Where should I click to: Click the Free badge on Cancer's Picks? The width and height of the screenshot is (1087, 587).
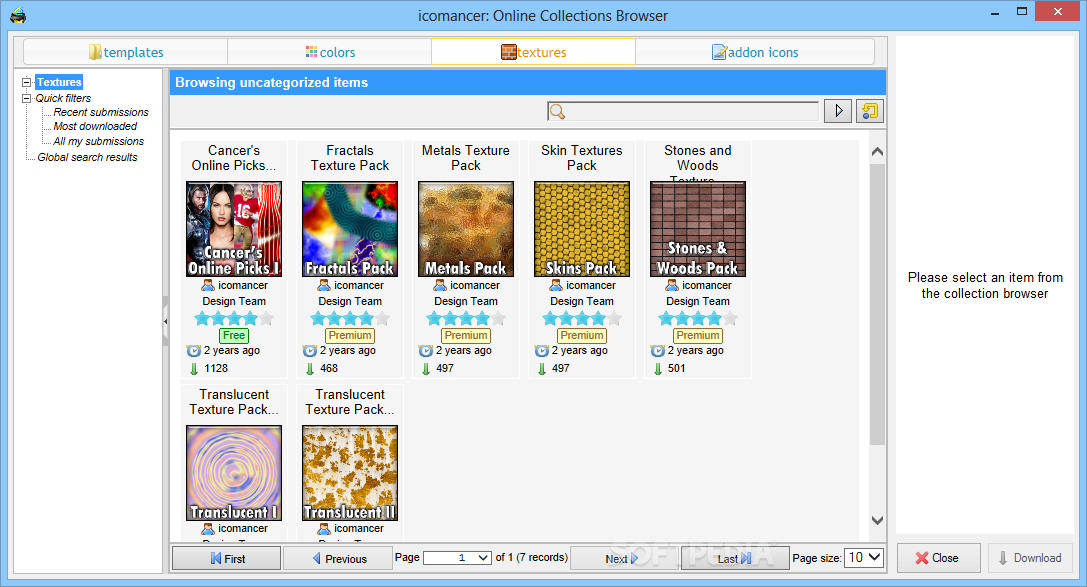pos(234,335)
